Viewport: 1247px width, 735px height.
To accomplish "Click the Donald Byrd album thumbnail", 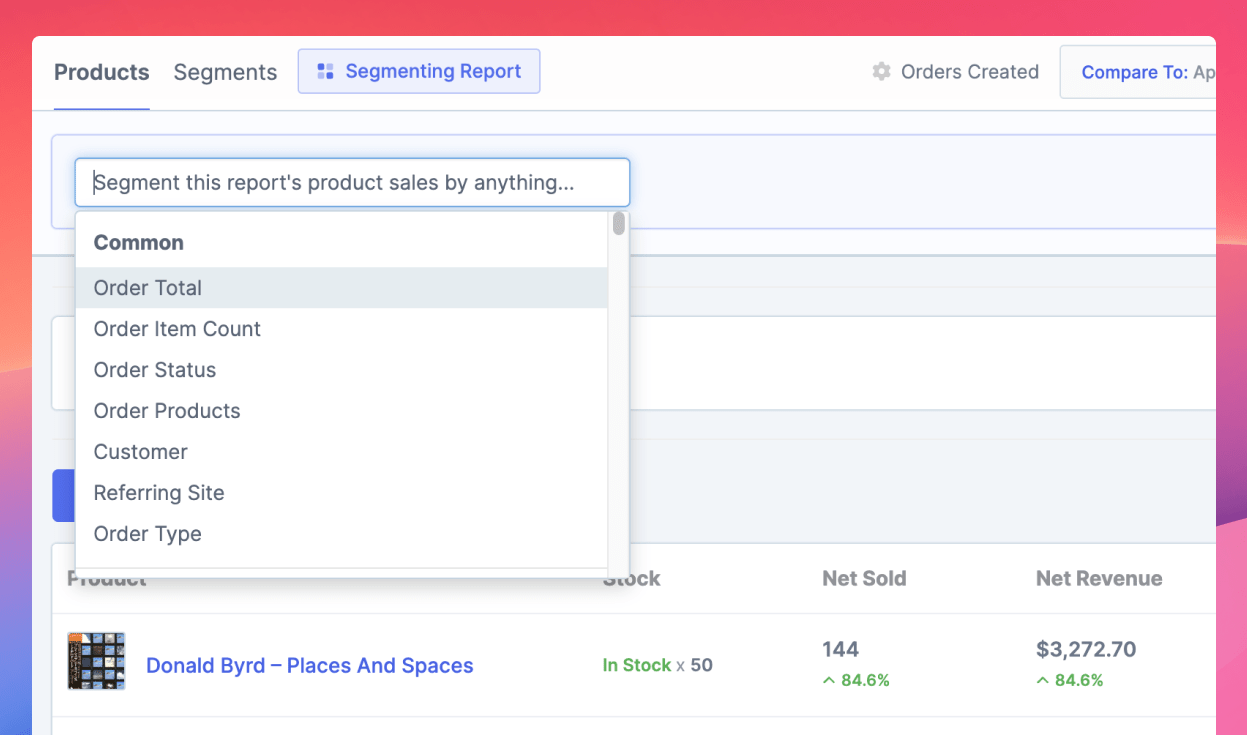I will 96,661.
